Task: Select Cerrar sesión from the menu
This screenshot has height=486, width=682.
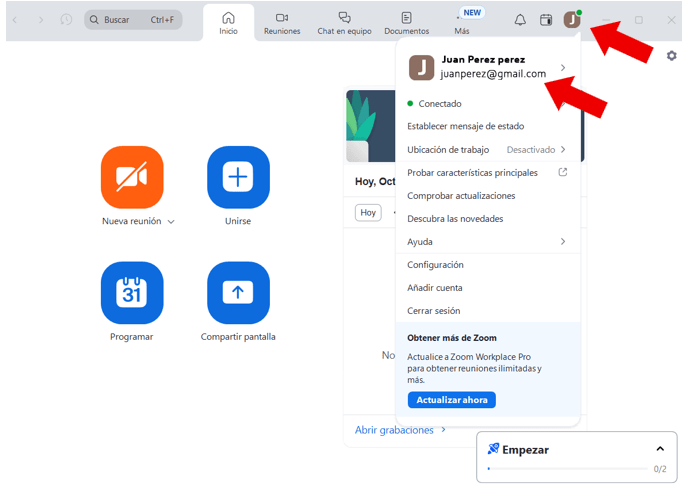Action: (434, 311)
